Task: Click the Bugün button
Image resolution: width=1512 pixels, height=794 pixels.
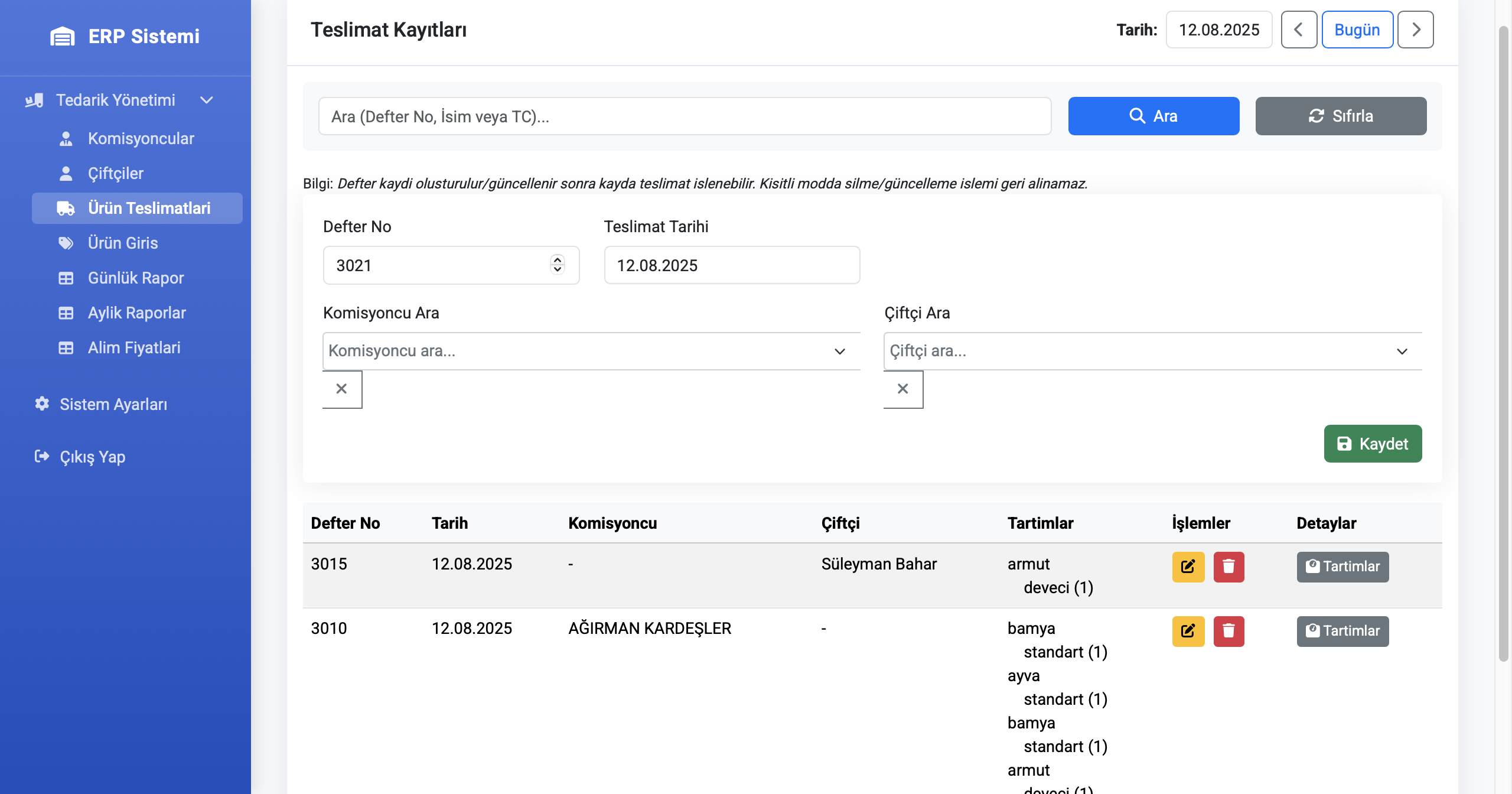Action: click(1357, 30)
